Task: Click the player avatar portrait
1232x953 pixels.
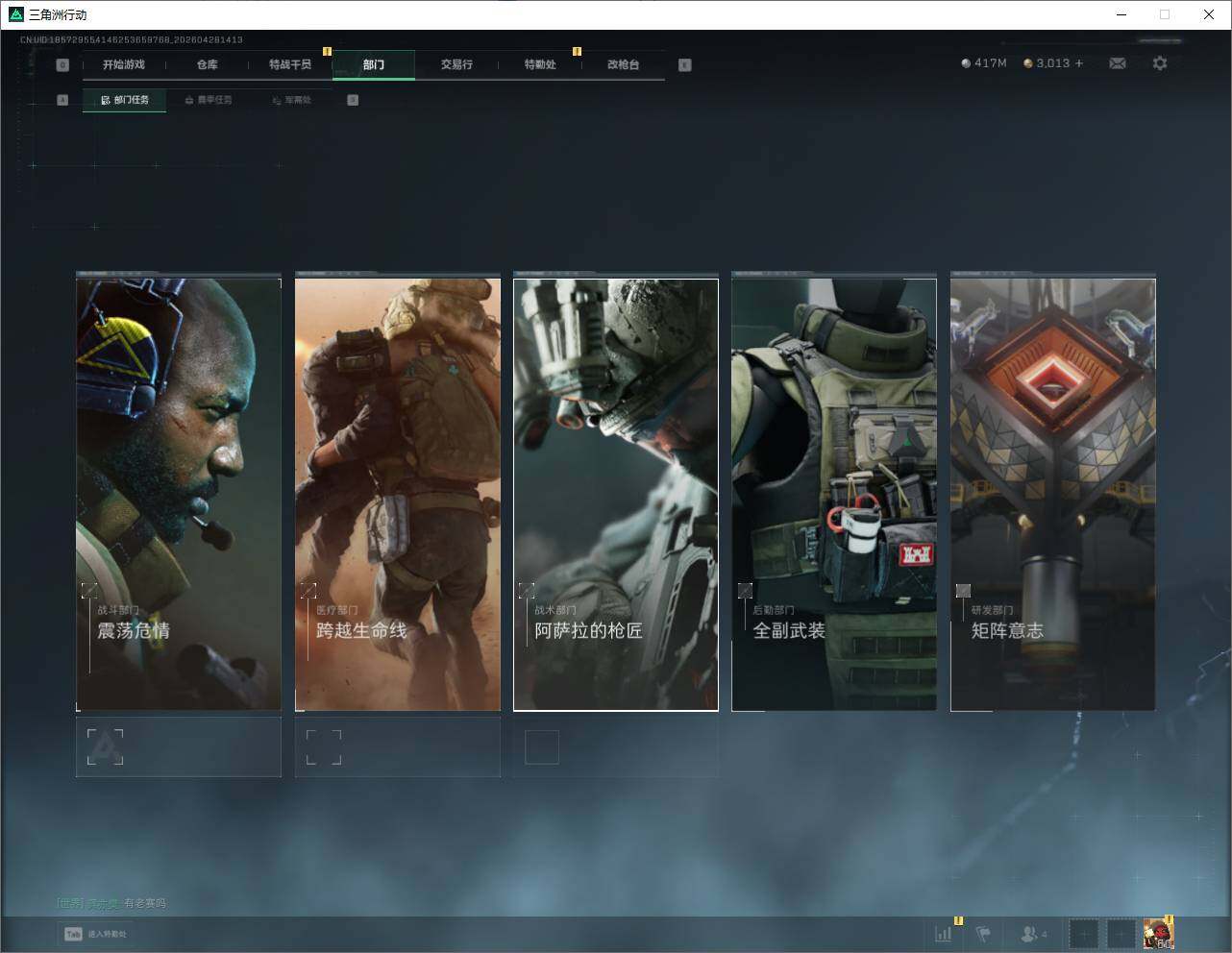Action: tap(1158, 933)
